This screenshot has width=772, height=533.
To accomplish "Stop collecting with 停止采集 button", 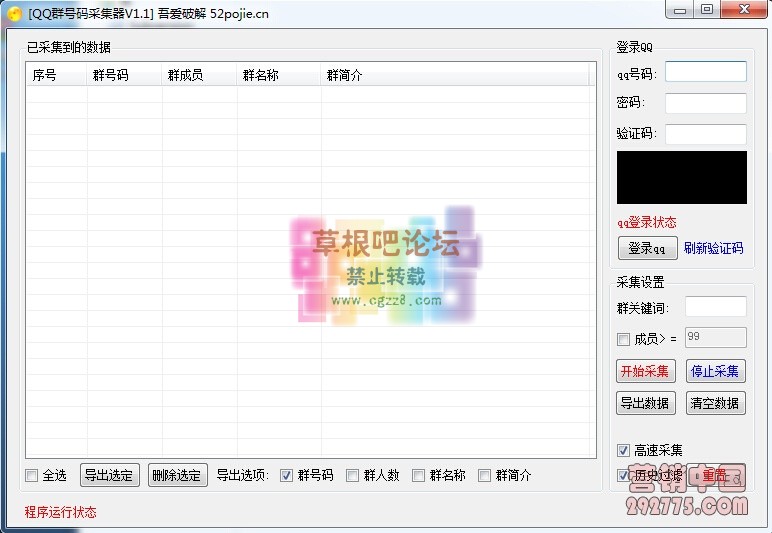I will (716, 371).
